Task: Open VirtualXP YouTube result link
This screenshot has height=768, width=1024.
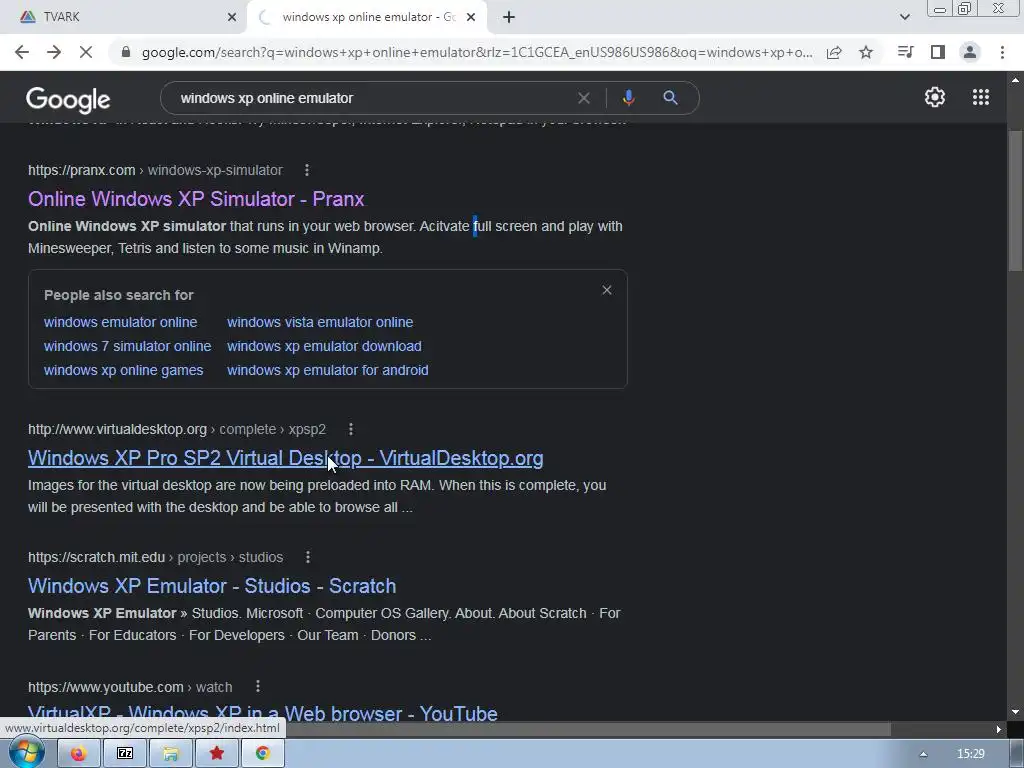Action: click(263, 712)
